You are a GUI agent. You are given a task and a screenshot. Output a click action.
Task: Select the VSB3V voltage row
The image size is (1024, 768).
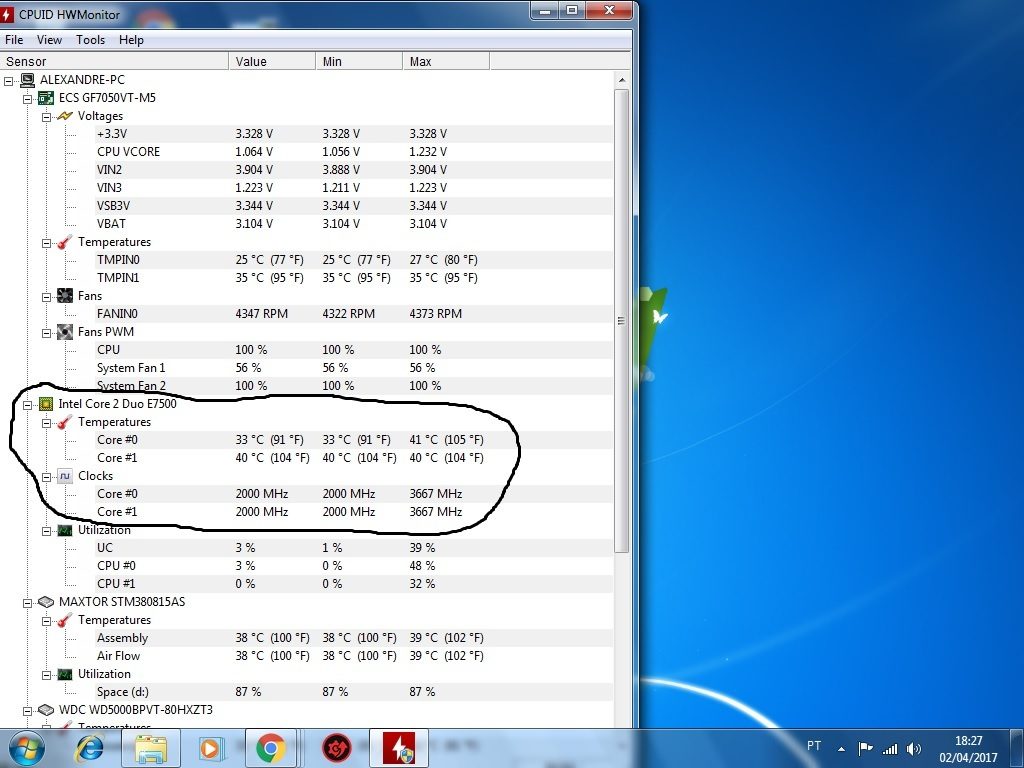pos(353,206)
